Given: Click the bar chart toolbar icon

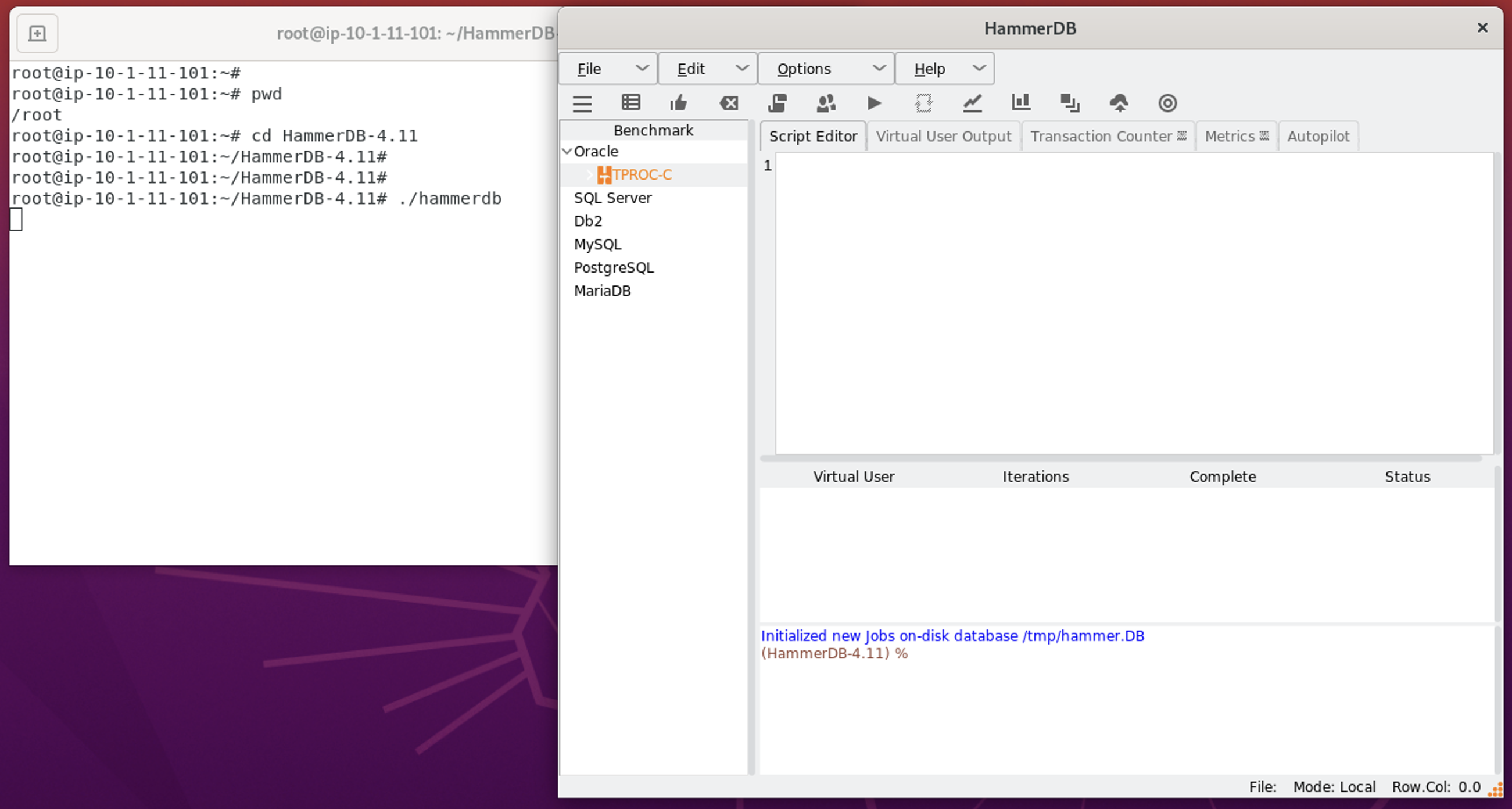Looking at the screenshot, I should tap(1021, 103).
